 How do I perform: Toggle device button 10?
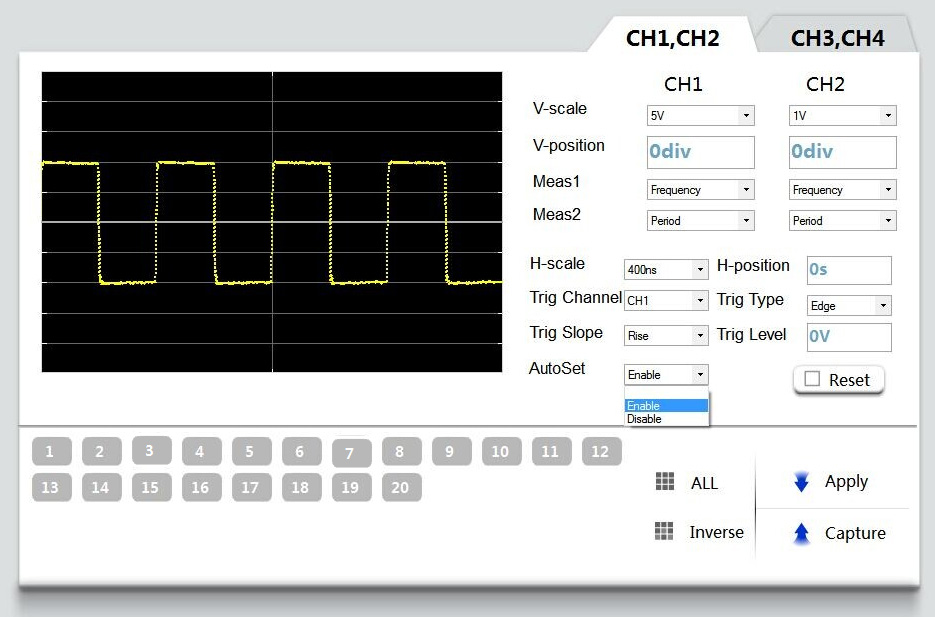502,451
